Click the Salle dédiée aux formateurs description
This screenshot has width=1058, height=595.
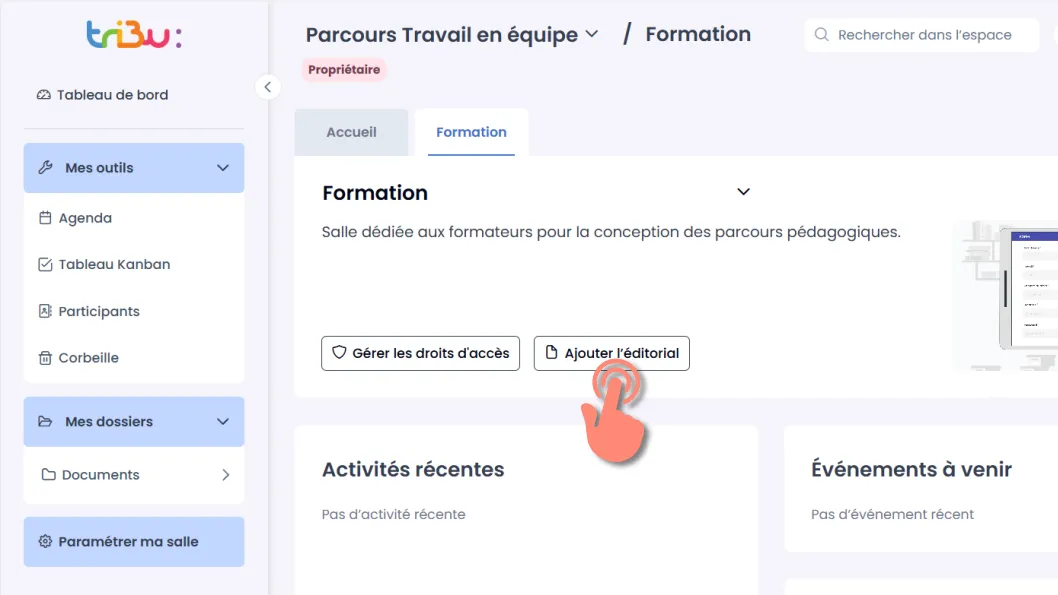point(611,232)
